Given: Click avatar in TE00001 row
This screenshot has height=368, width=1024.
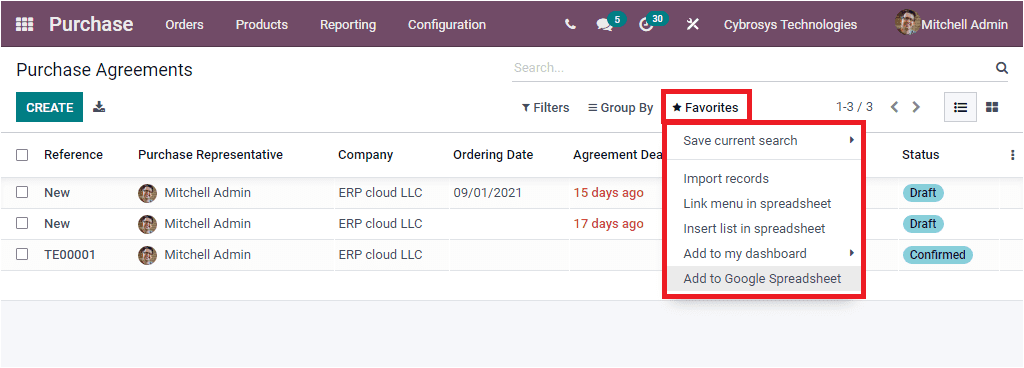Looking at the screenshot, I should pyautogui.click(x=148, y=255).
